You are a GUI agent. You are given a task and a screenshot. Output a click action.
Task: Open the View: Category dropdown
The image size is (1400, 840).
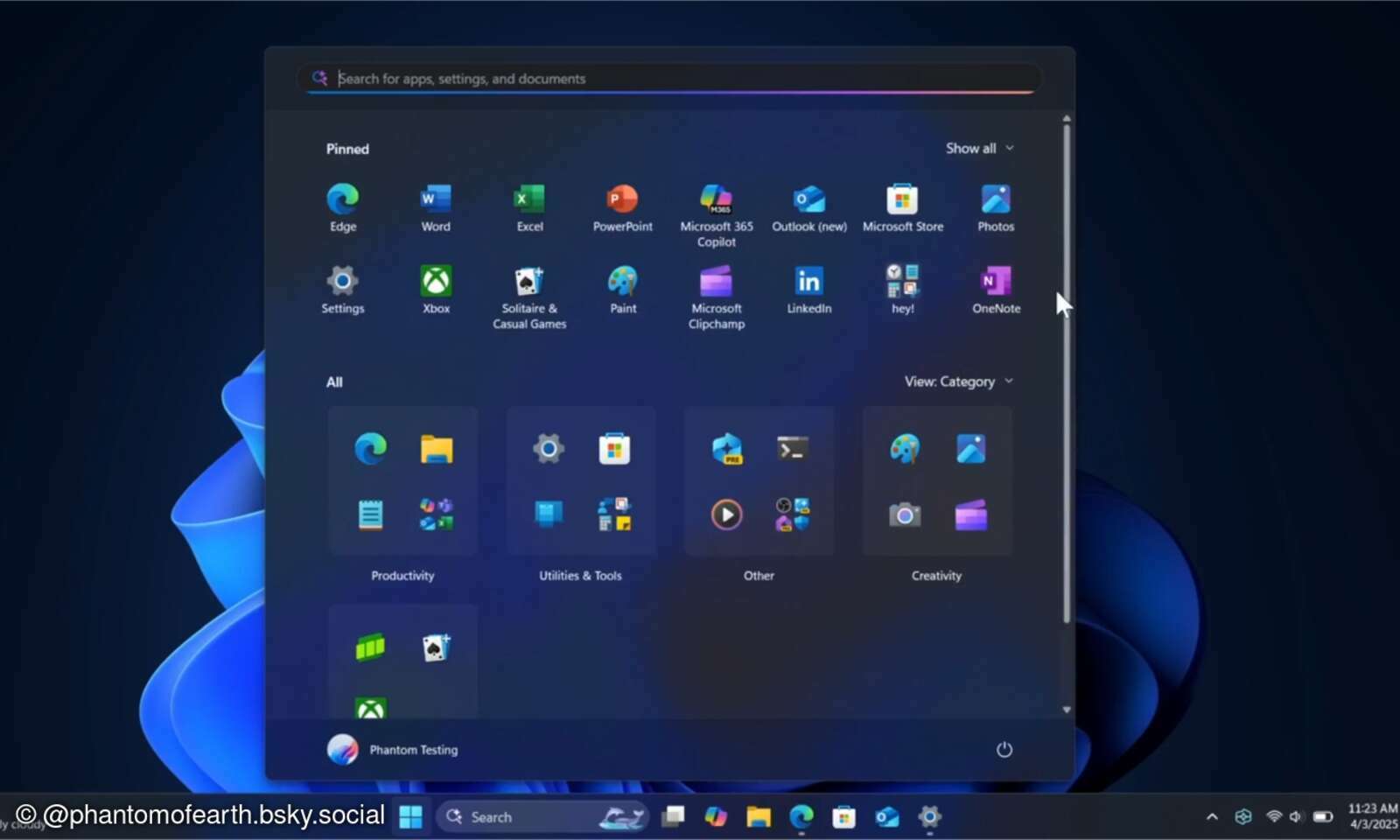pyautogui.click(x=958, y=381)
